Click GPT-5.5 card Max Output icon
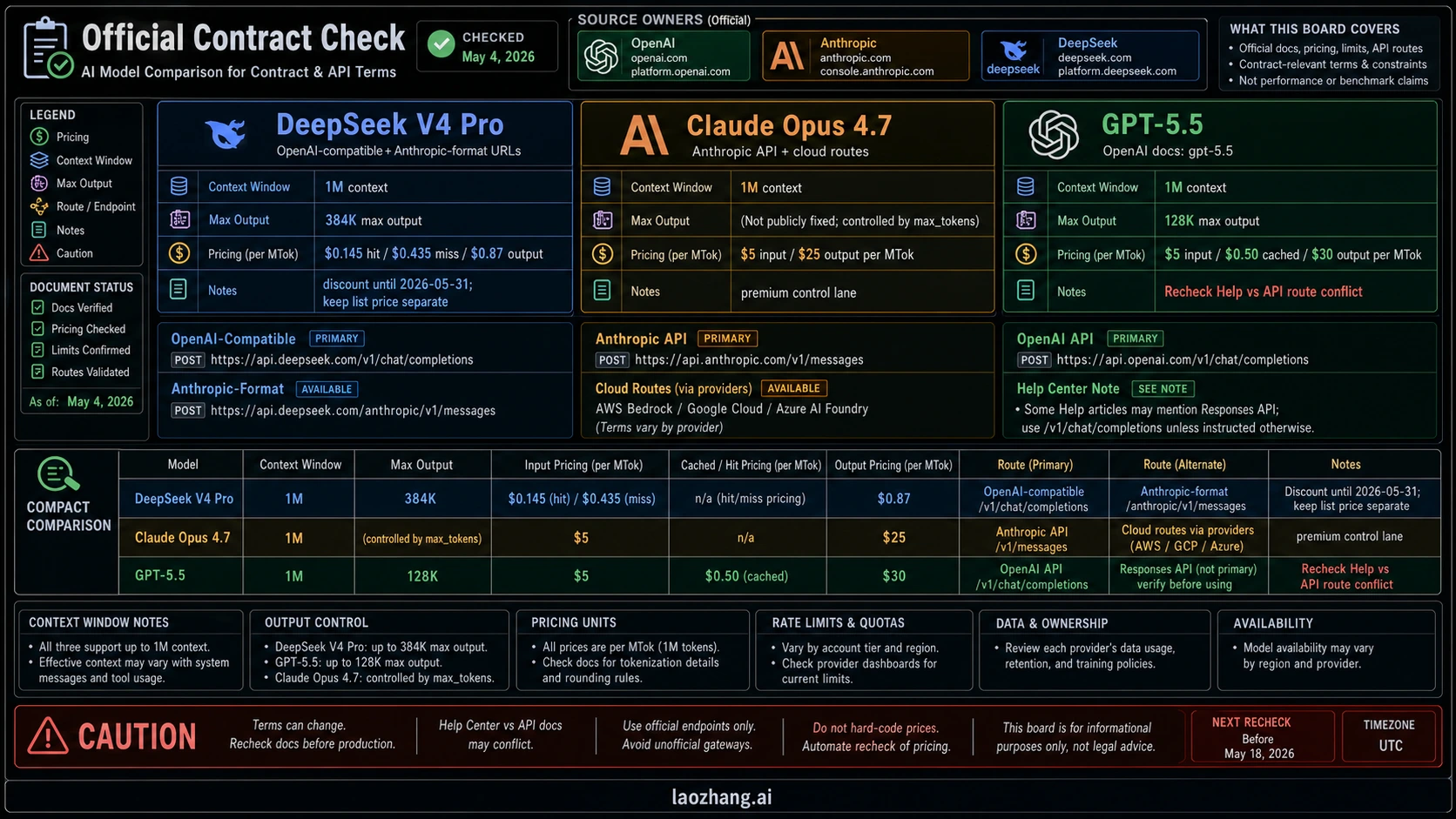 (1026, 220)
